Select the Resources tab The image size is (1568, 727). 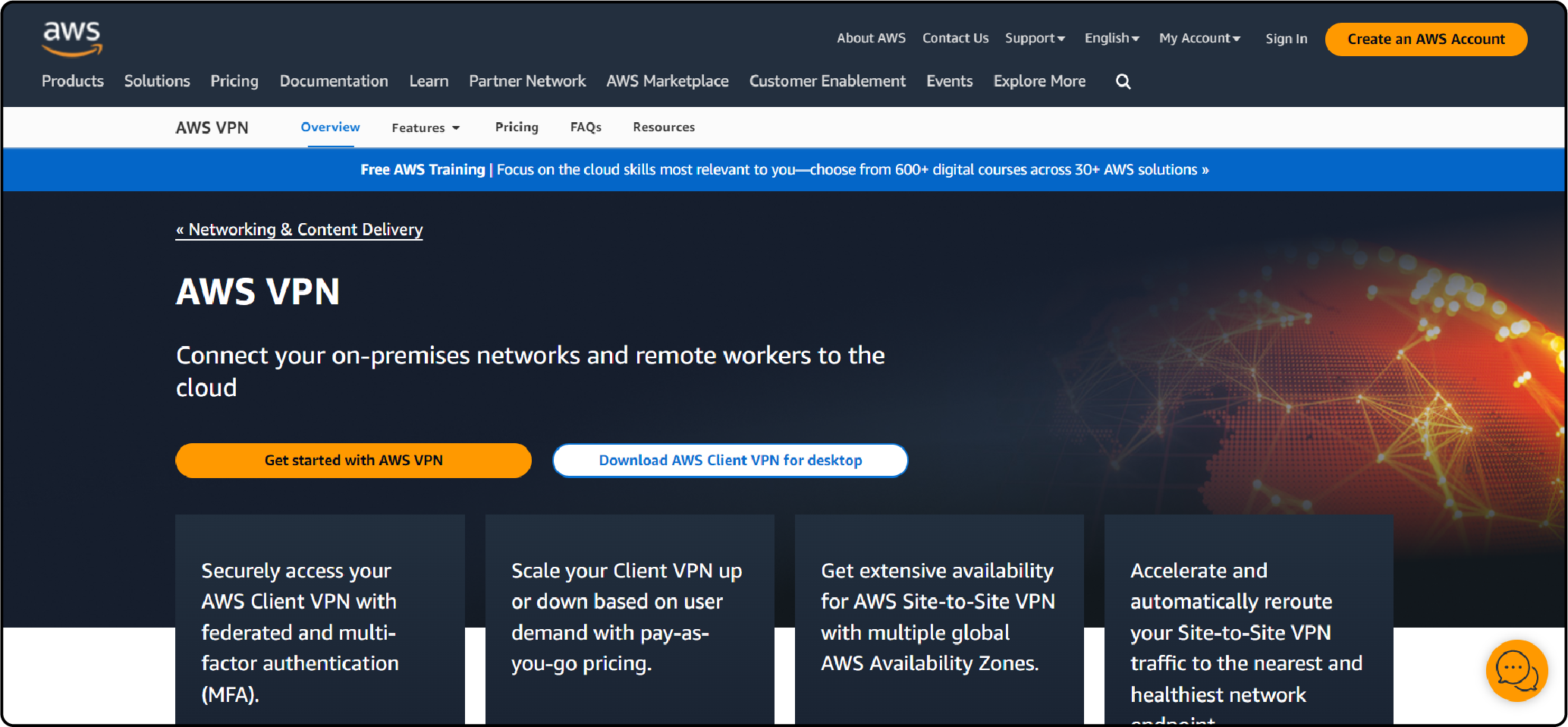[x=664, y=127]
